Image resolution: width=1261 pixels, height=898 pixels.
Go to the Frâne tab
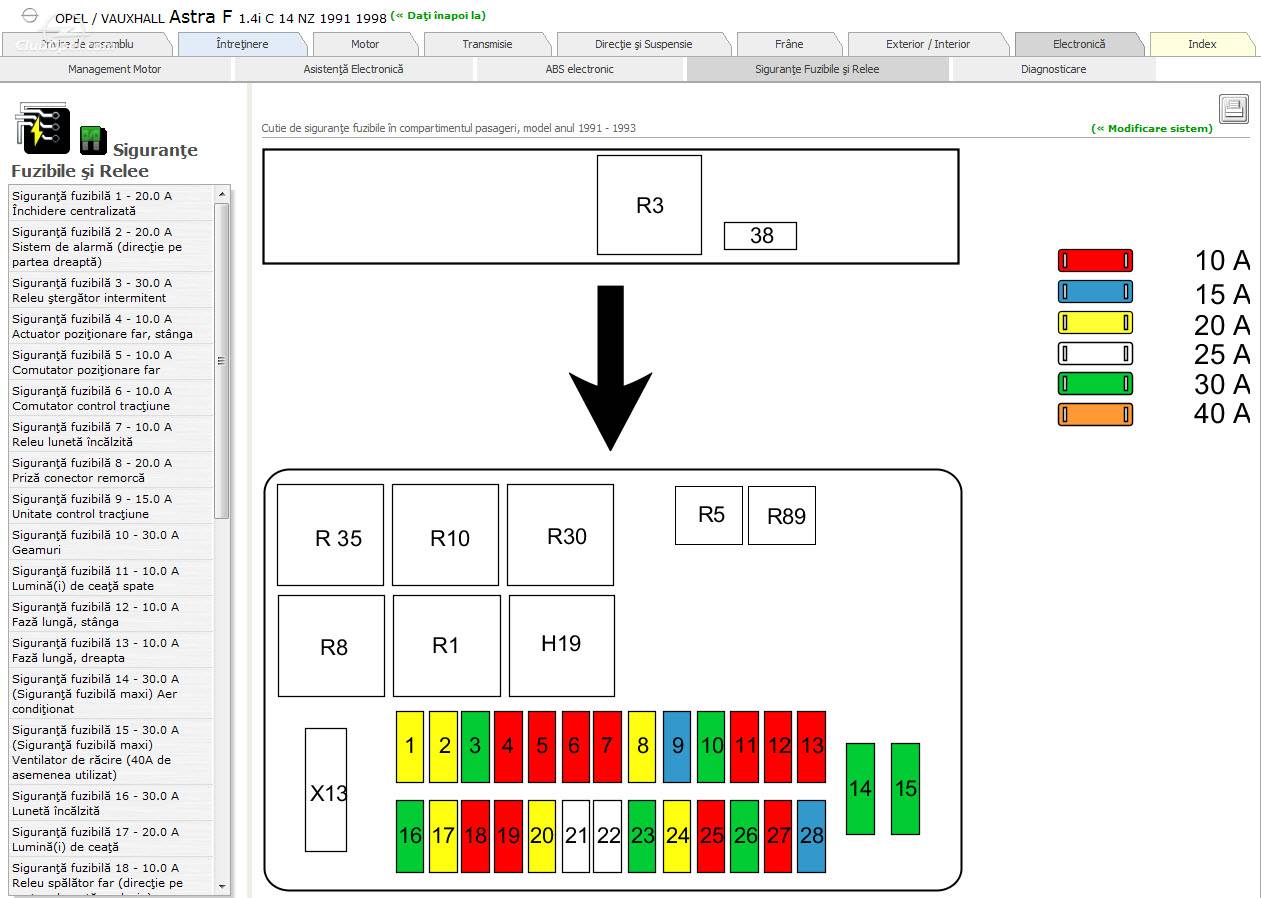[789, 44]
